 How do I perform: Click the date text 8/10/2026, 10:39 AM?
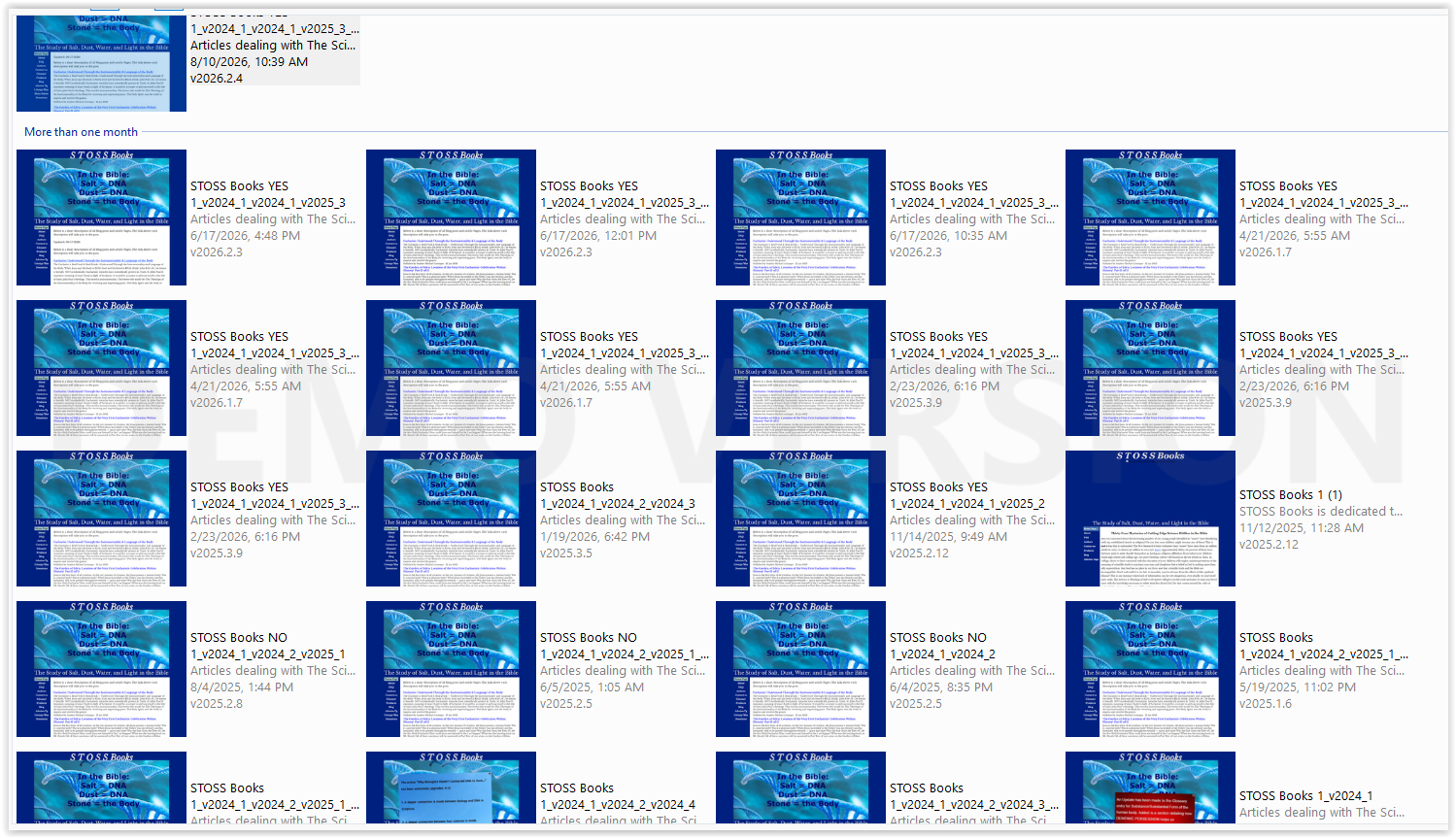click(x=250, y=61)
